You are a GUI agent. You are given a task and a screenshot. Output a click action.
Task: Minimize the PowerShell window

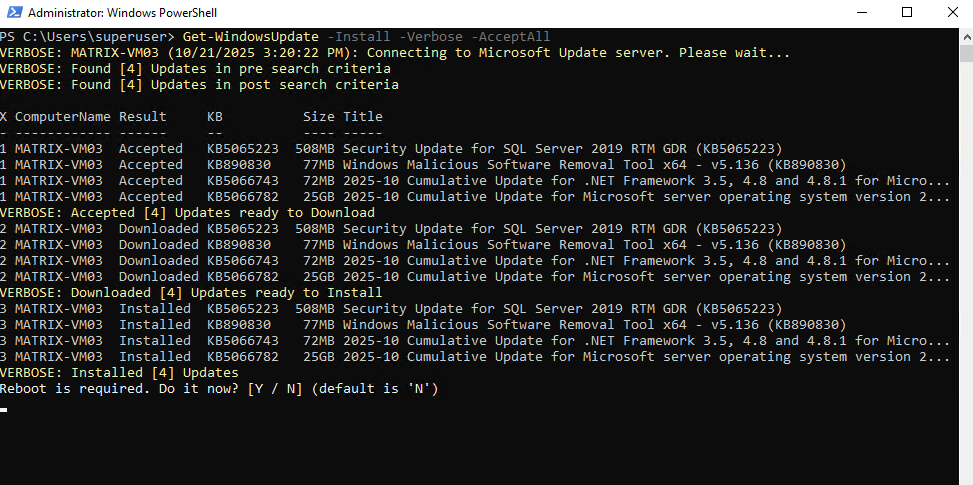[x=859, y=13]
